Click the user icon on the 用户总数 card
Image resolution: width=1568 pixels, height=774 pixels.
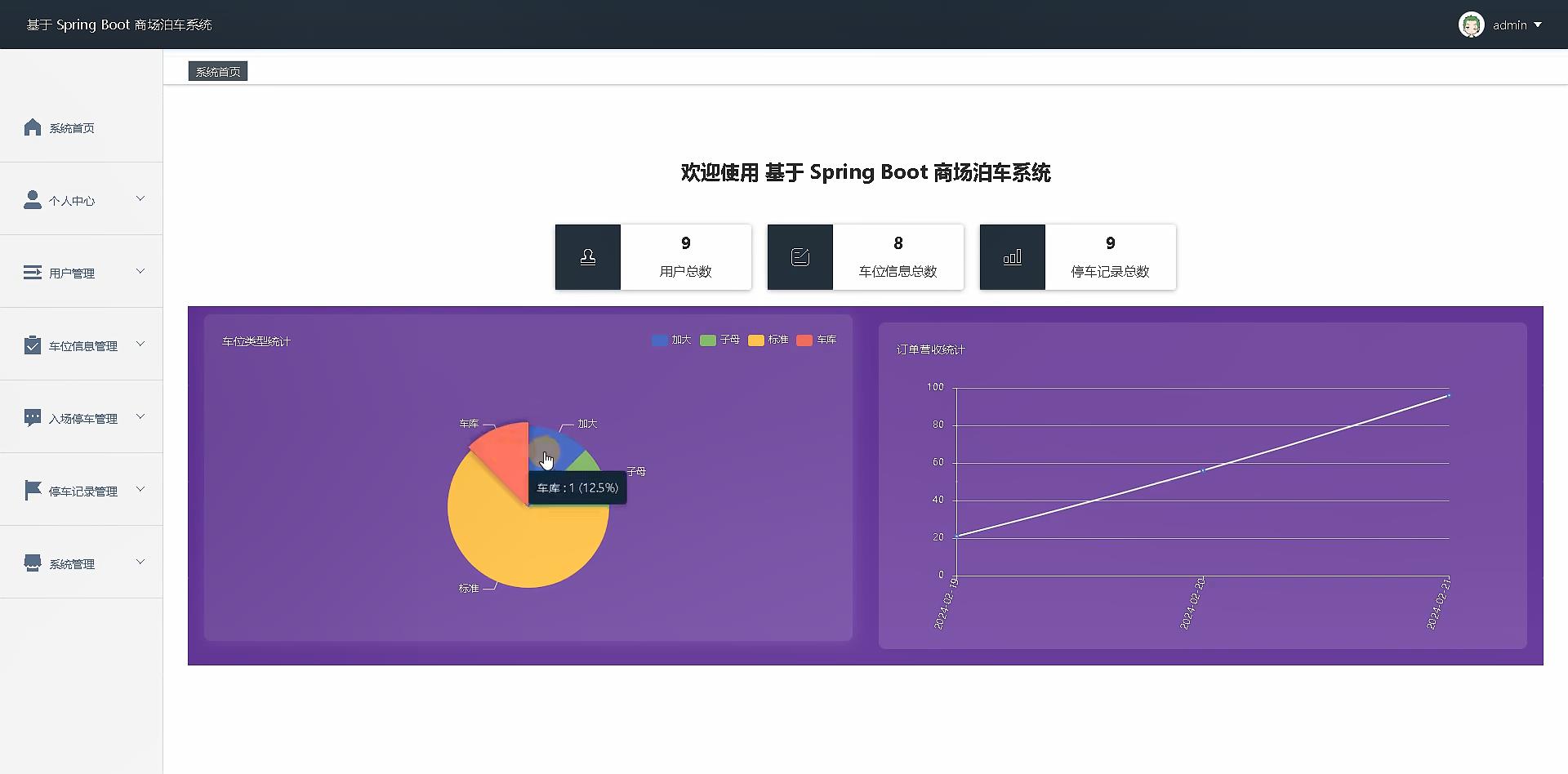coord(587,256)
